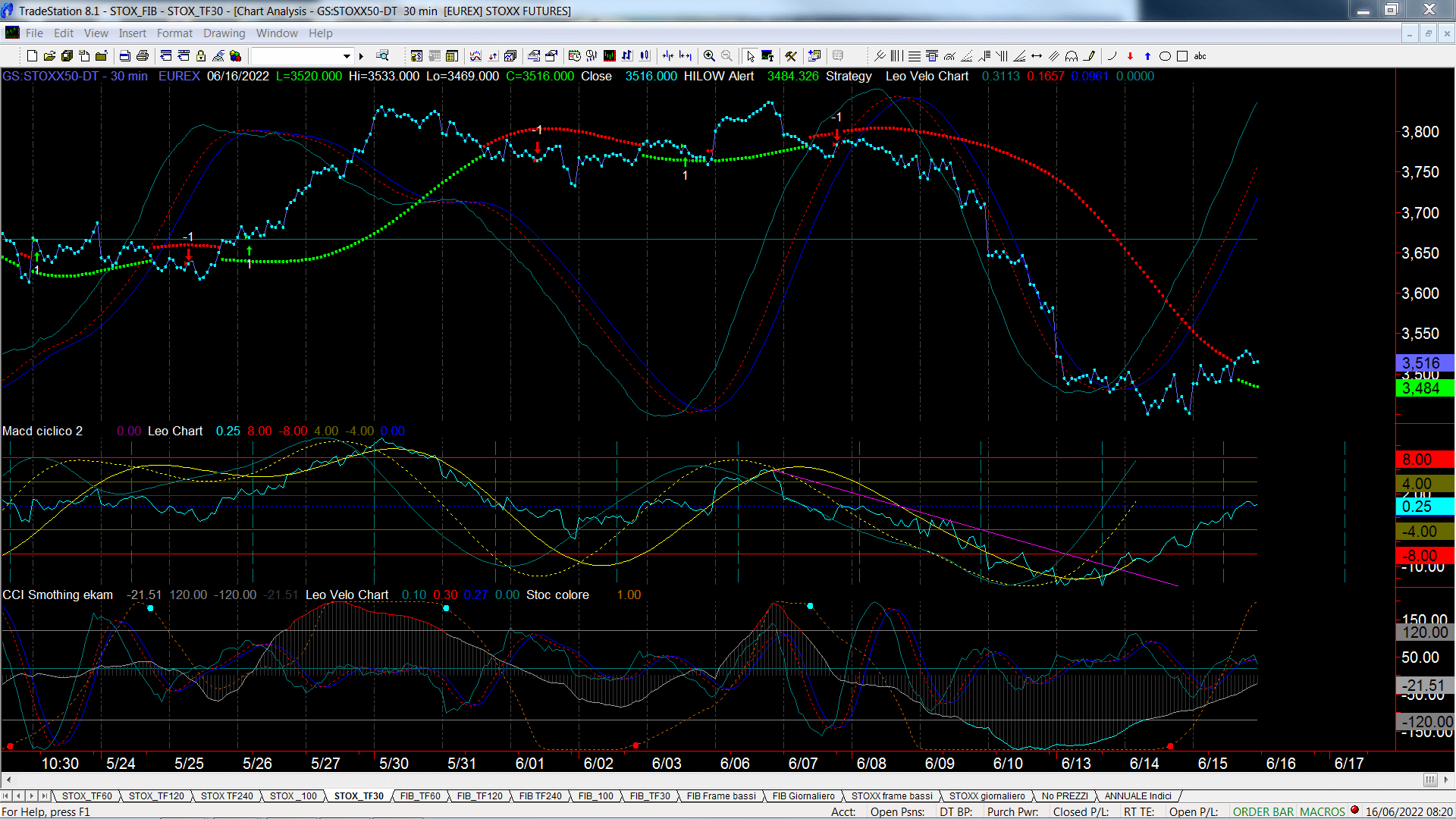Select the rectangle drawing tool

[1182, 56]
